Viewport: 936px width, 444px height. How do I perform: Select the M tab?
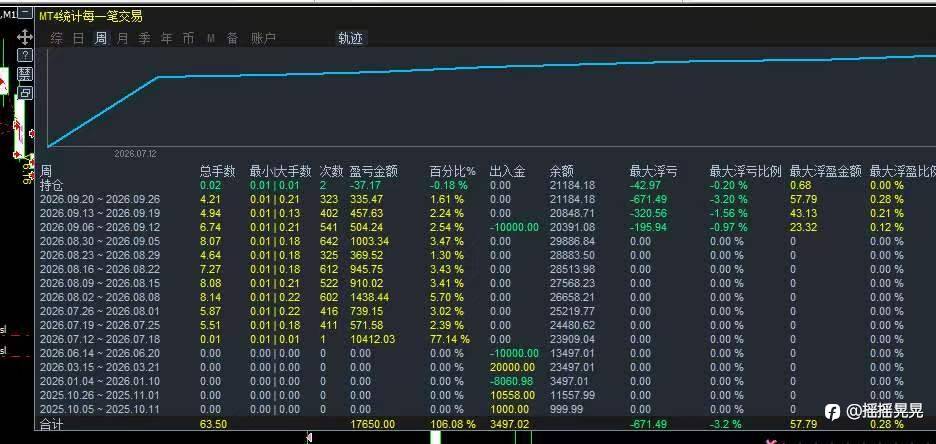pyautogui.click(x=211, y=39)
